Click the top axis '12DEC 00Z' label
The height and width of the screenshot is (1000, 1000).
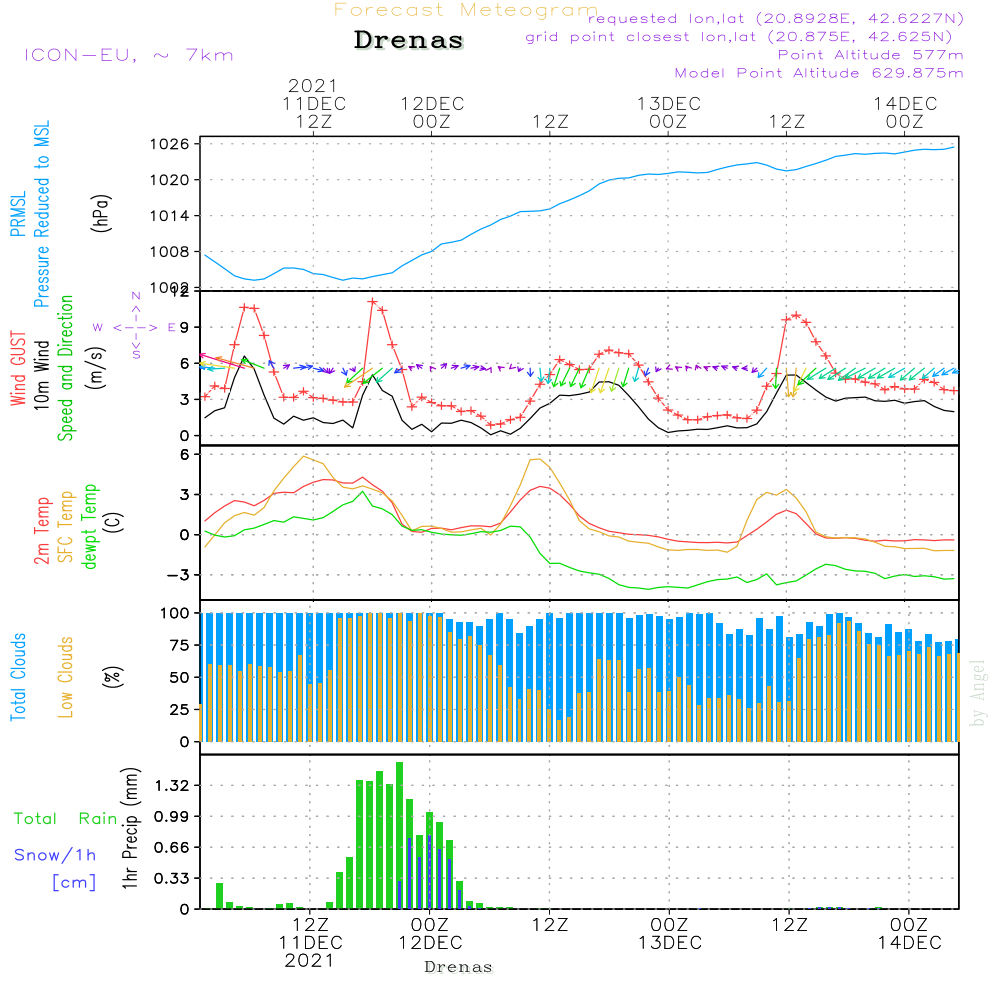coord(432,112)
